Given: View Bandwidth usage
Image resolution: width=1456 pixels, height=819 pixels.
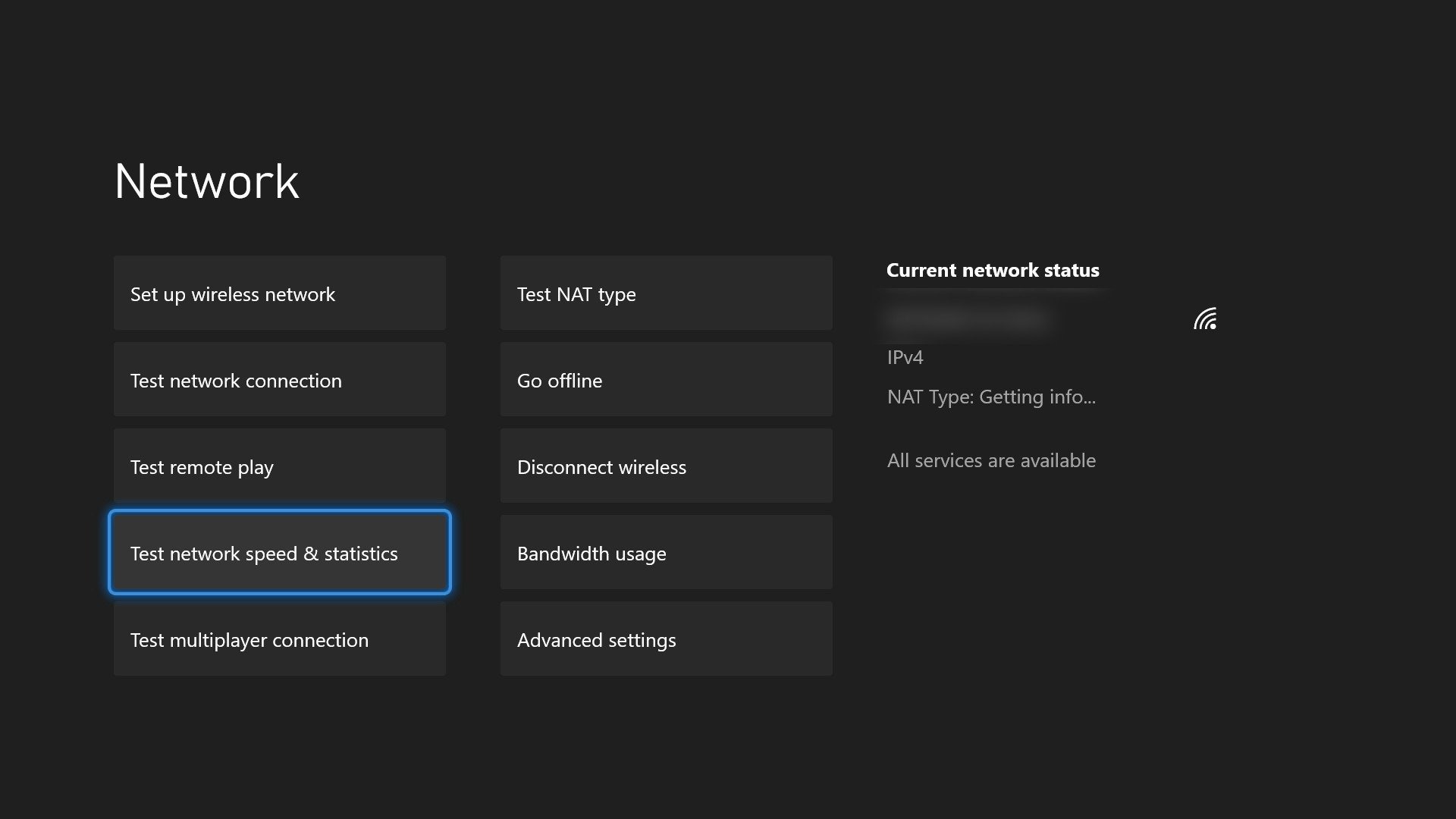Looking at the screenshot, I should point(666,553).
